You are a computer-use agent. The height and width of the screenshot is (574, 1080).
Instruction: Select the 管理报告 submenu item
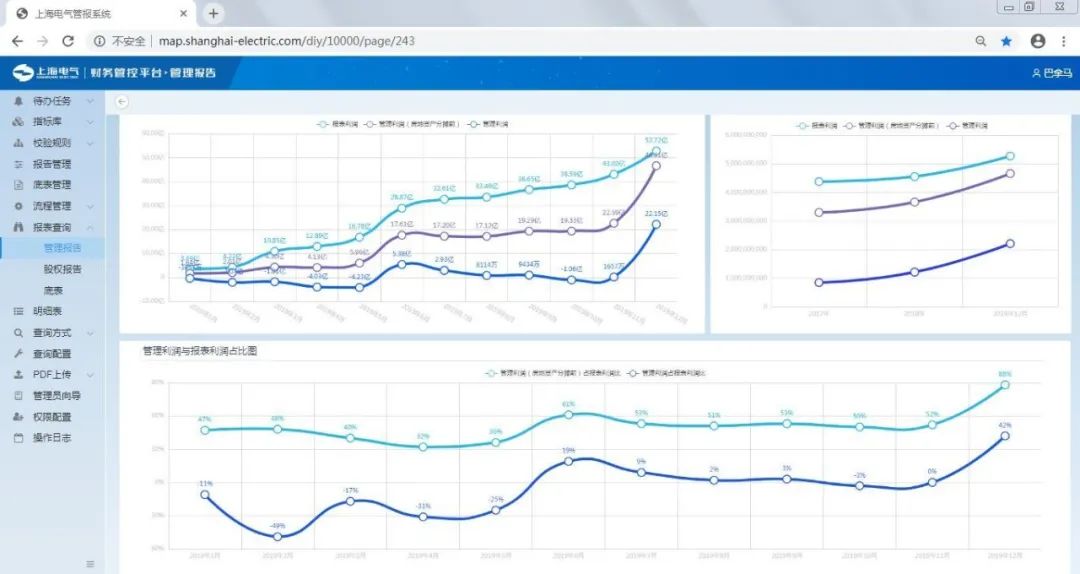coord(62,248)
